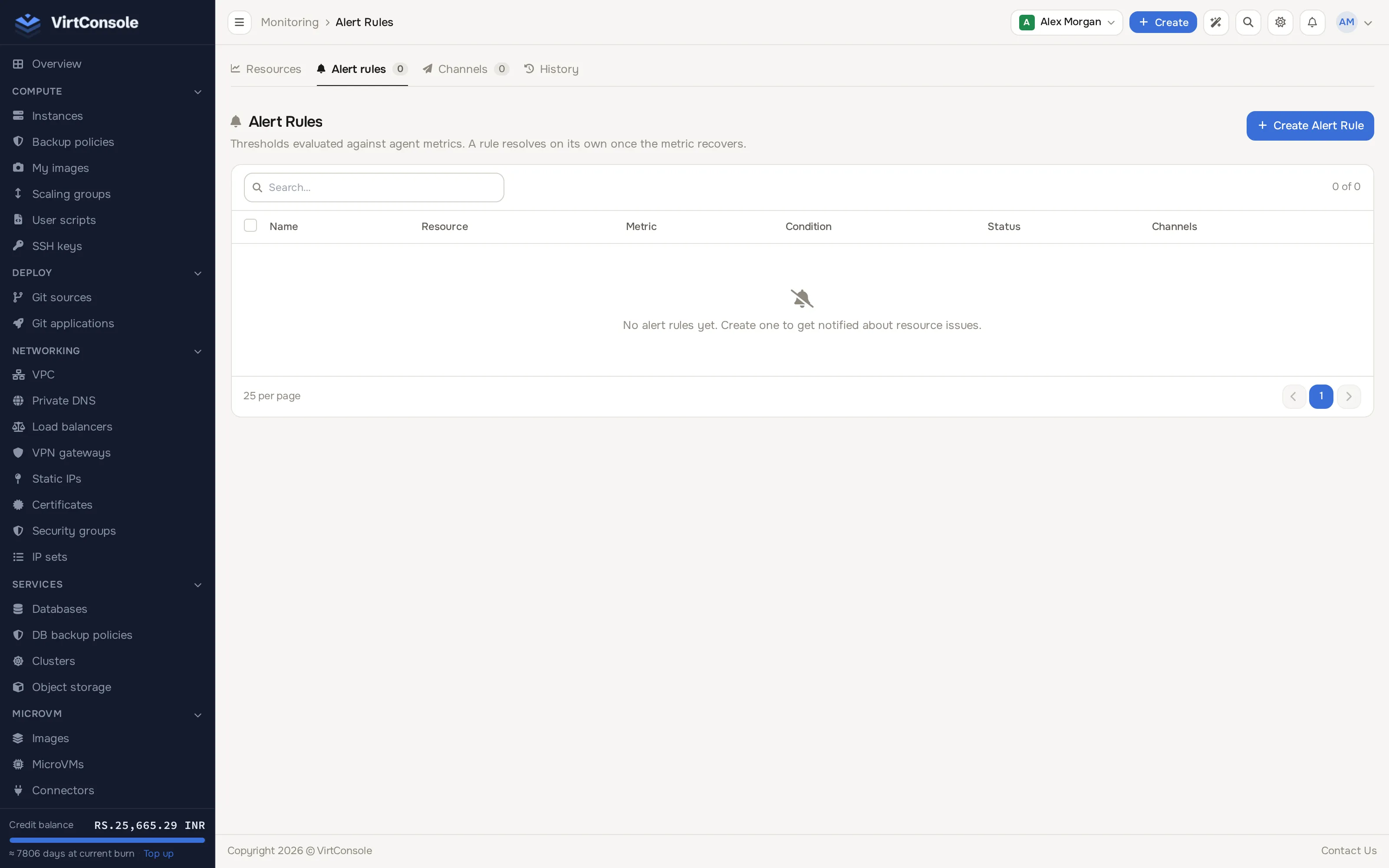The width and height of the screenshot is (1389, 868).
Task: Open settings gear in top bar
Action: coord(1280,23)
